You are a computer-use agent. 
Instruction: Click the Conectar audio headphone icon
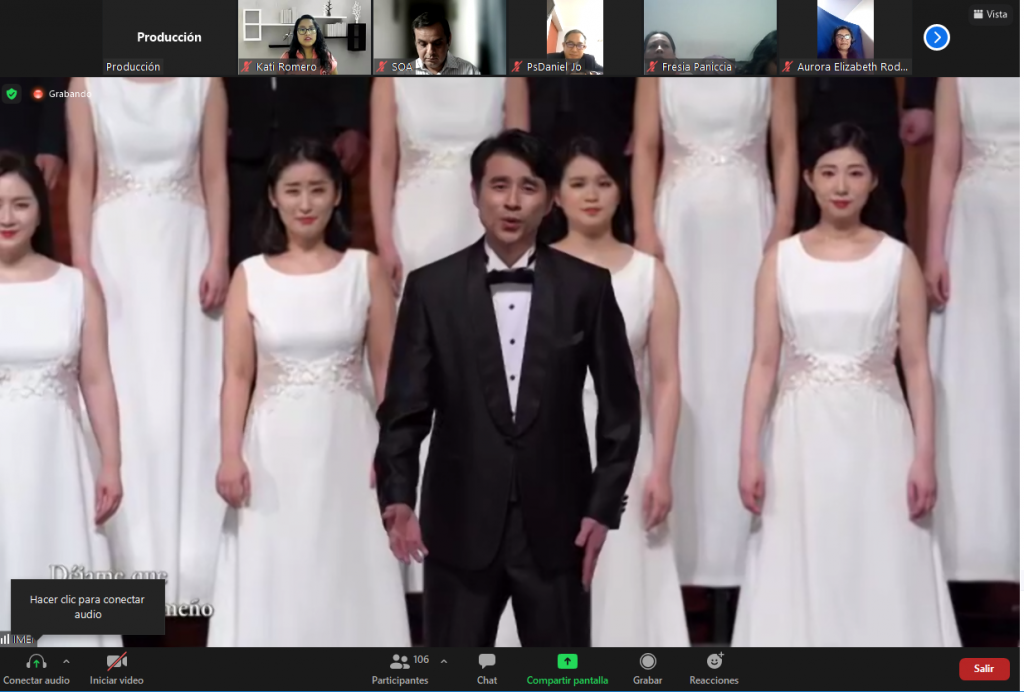(x=36, y=662)
